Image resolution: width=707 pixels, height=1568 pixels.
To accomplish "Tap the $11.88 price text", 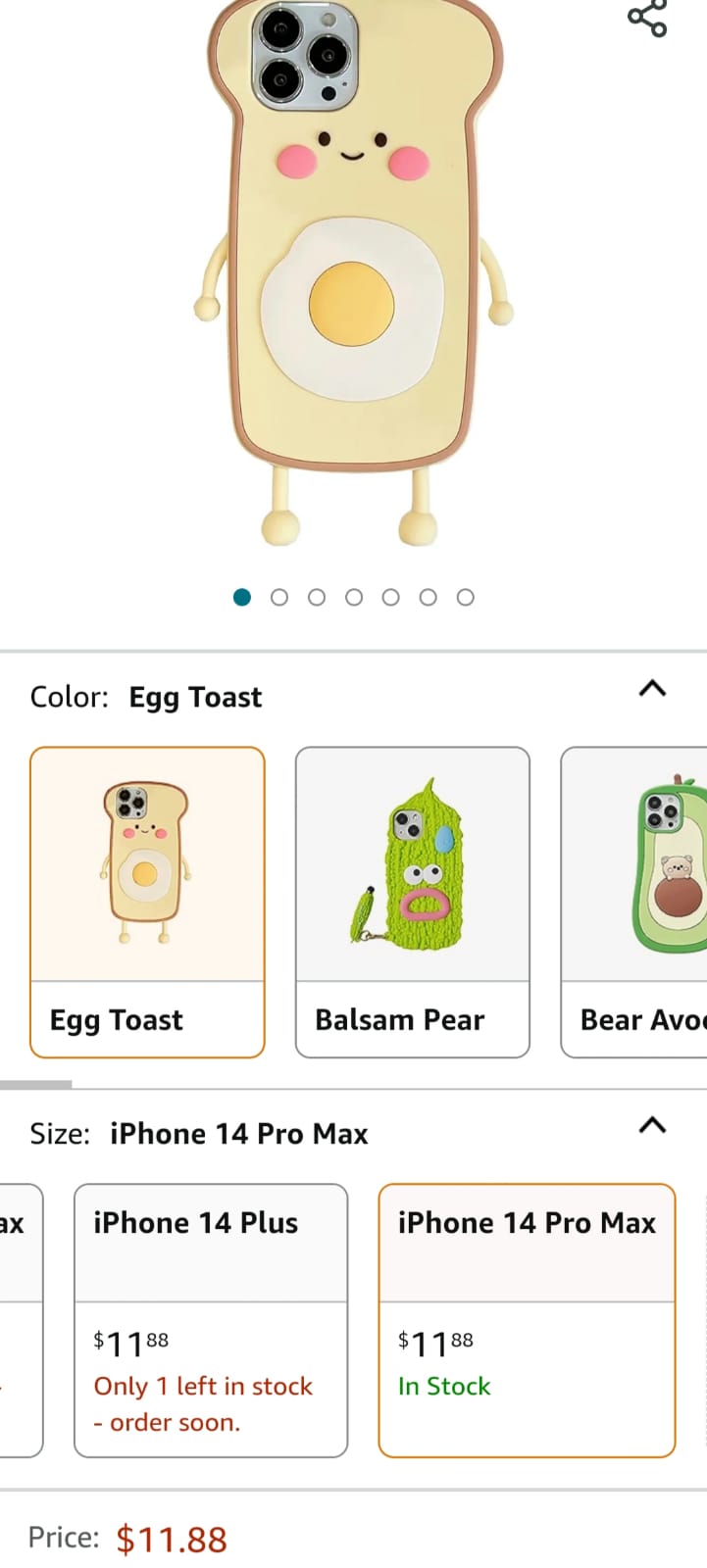I will (x=172, y=1540).
